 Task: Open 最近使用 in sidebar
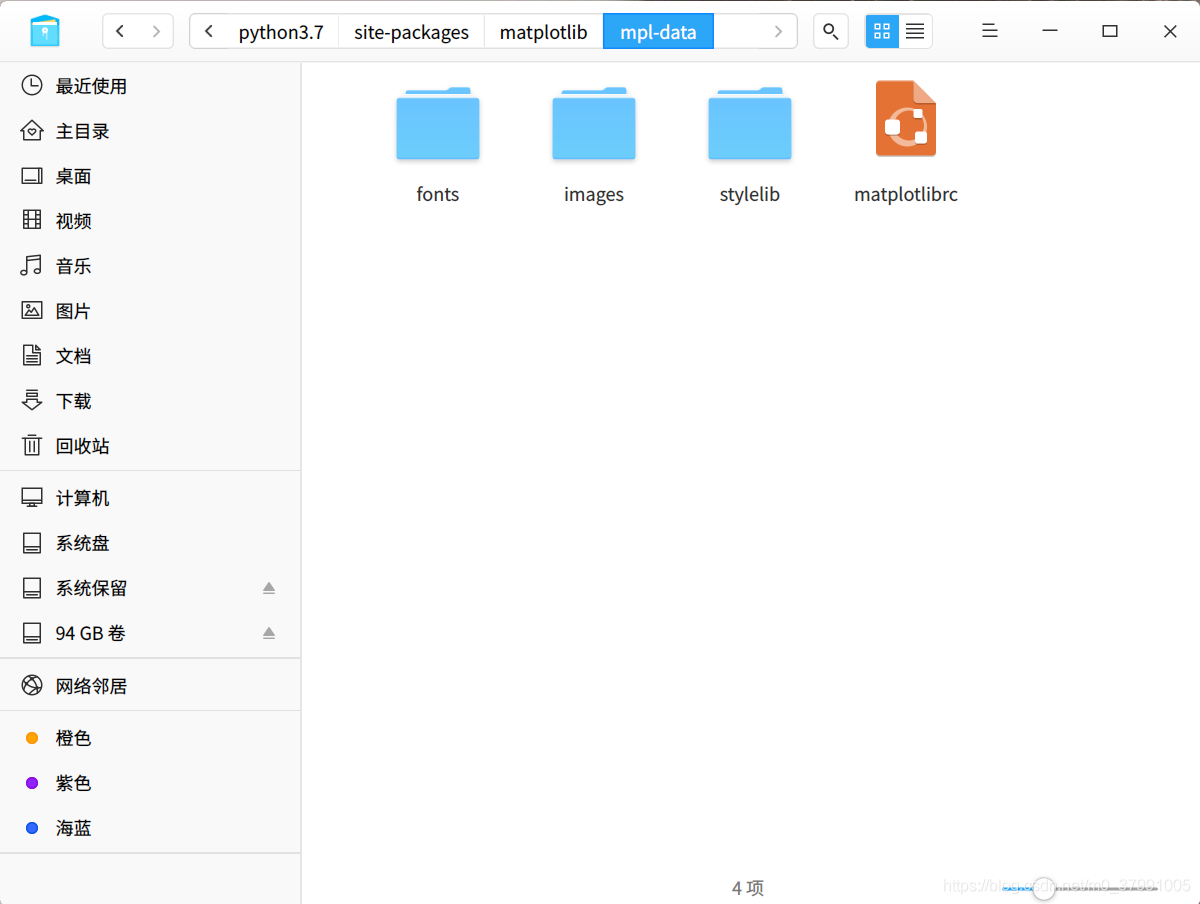click(150, 86)
